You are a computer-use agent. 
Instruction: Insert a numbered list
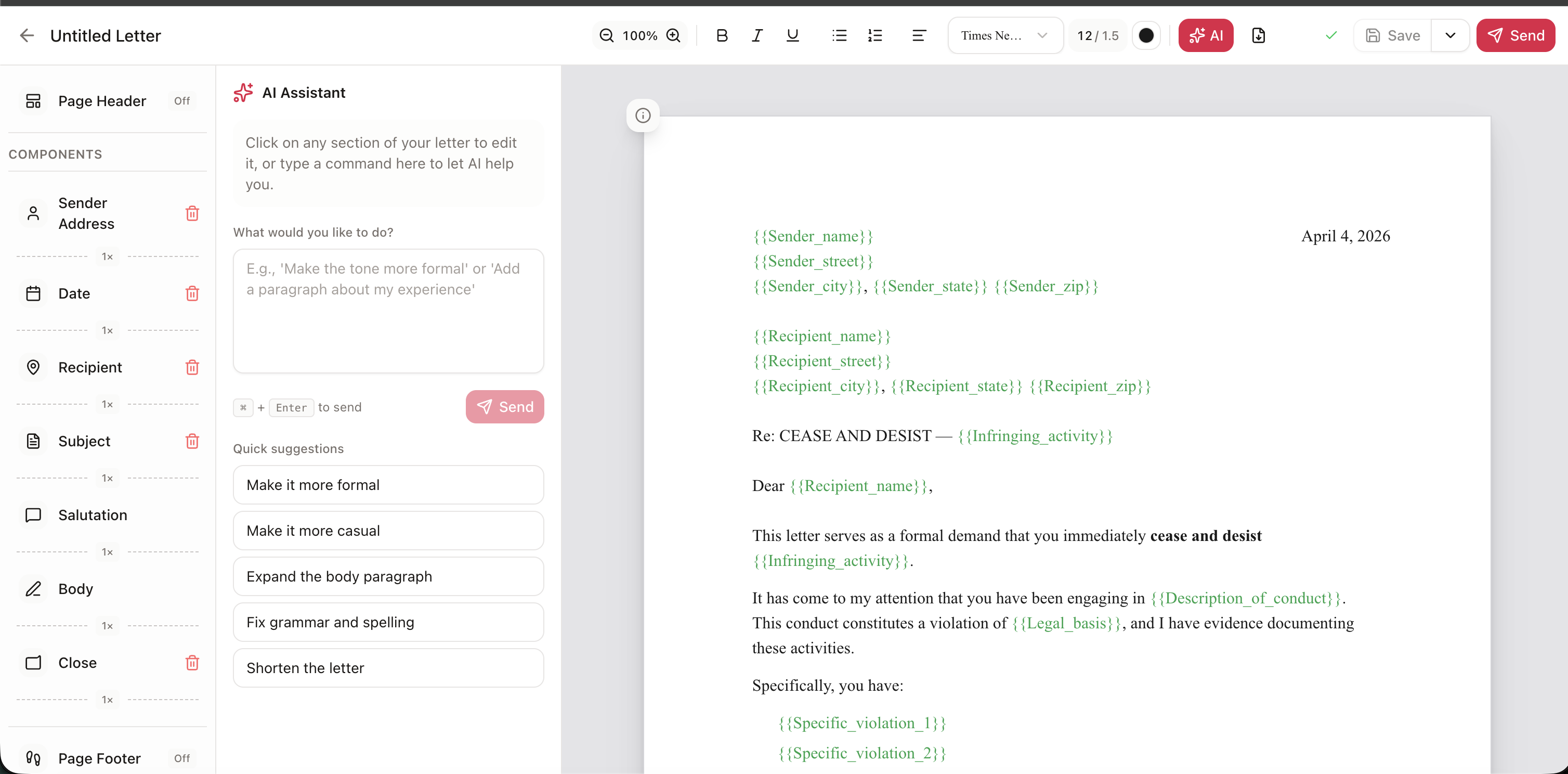coord(874,35)
